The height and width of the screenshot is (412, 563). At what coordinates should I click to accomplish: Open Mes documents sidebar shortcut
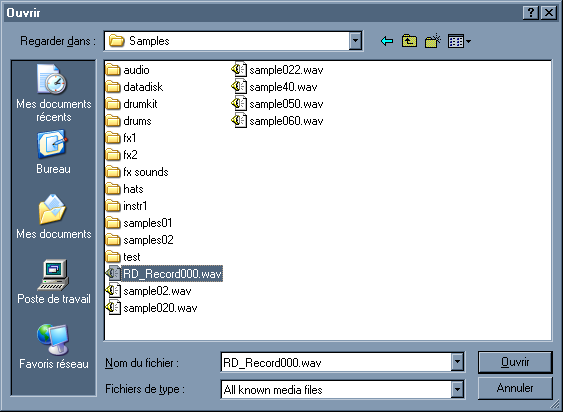53,217
